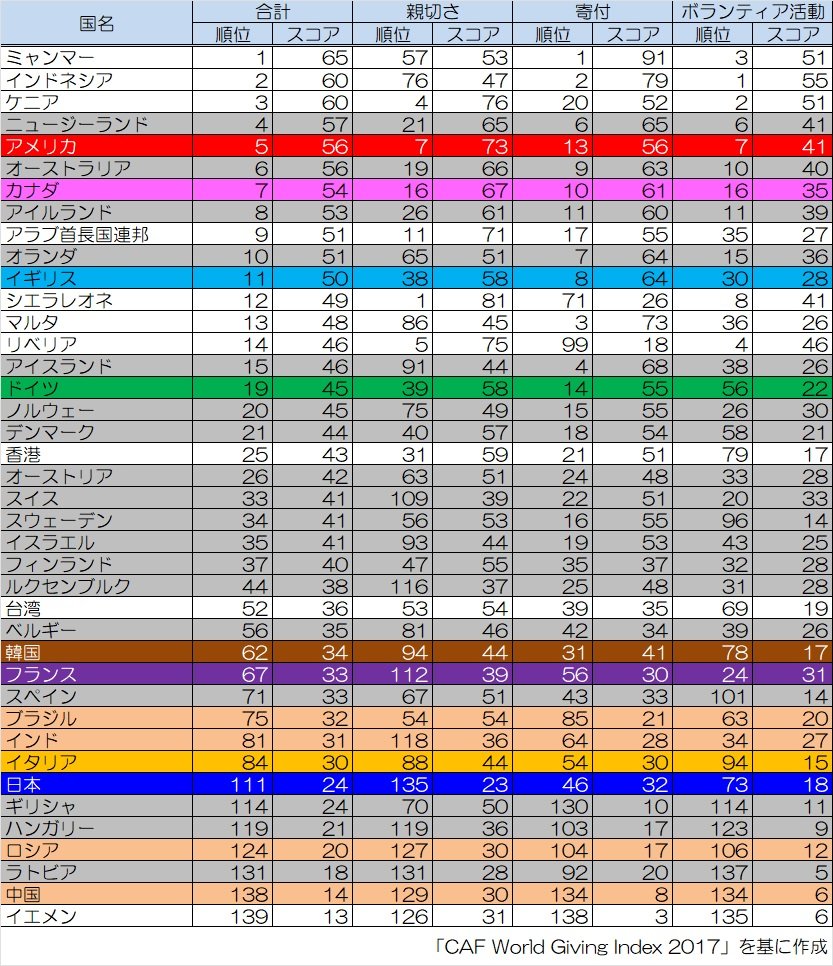Select the ベルギー country cell
This screenshot has width=833, height=966.
[x=96, y=631]
